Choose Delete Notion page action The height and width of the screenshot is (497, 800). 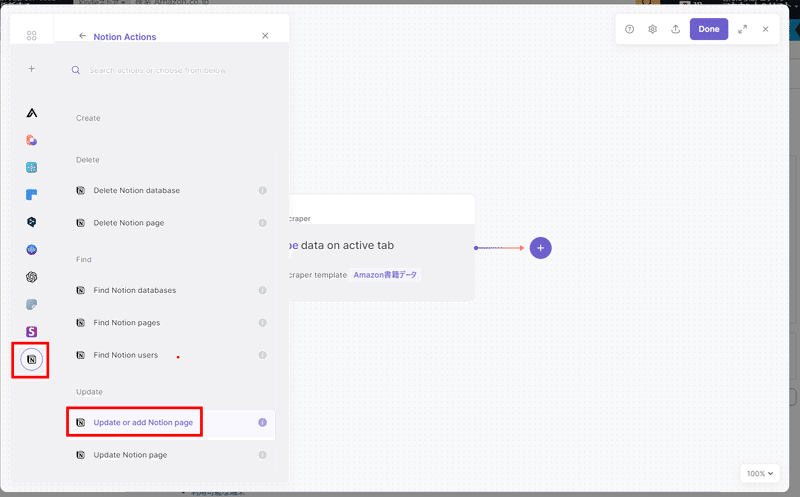coord(171,223)
